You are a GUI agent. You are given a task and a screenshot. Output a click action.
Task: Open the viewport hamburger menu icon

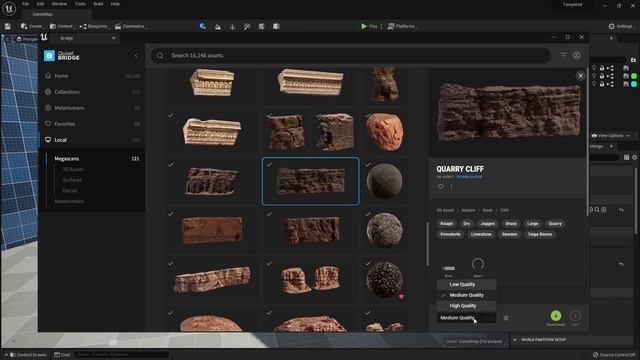point(8,39)
